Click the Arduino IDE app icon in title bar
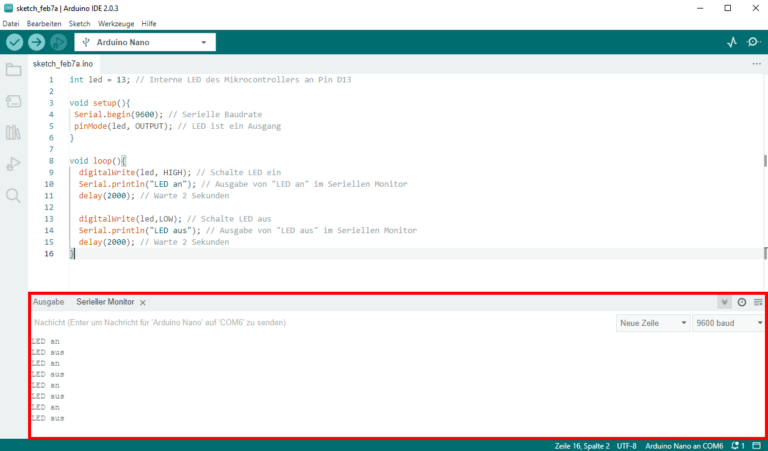 tap(8, 8)
